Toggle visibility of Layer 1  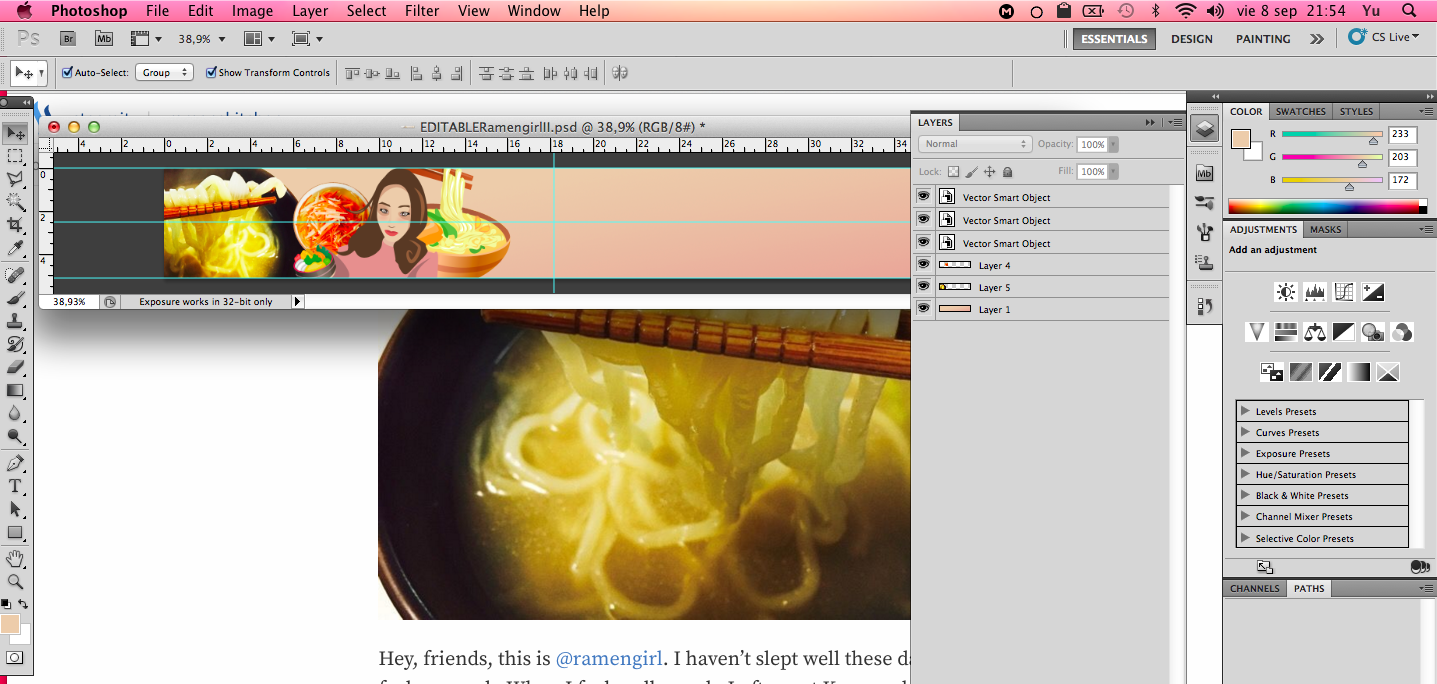(923, 309)
